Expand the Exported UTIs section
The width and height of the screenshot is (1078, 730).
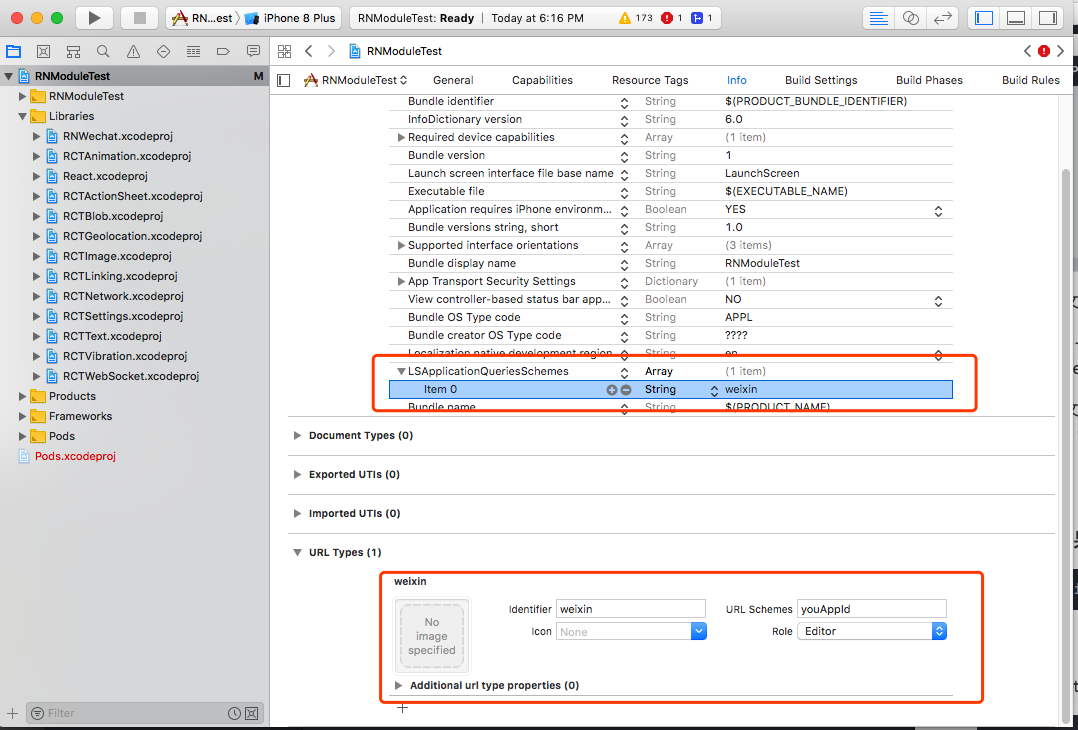click(x=297, y=475)
